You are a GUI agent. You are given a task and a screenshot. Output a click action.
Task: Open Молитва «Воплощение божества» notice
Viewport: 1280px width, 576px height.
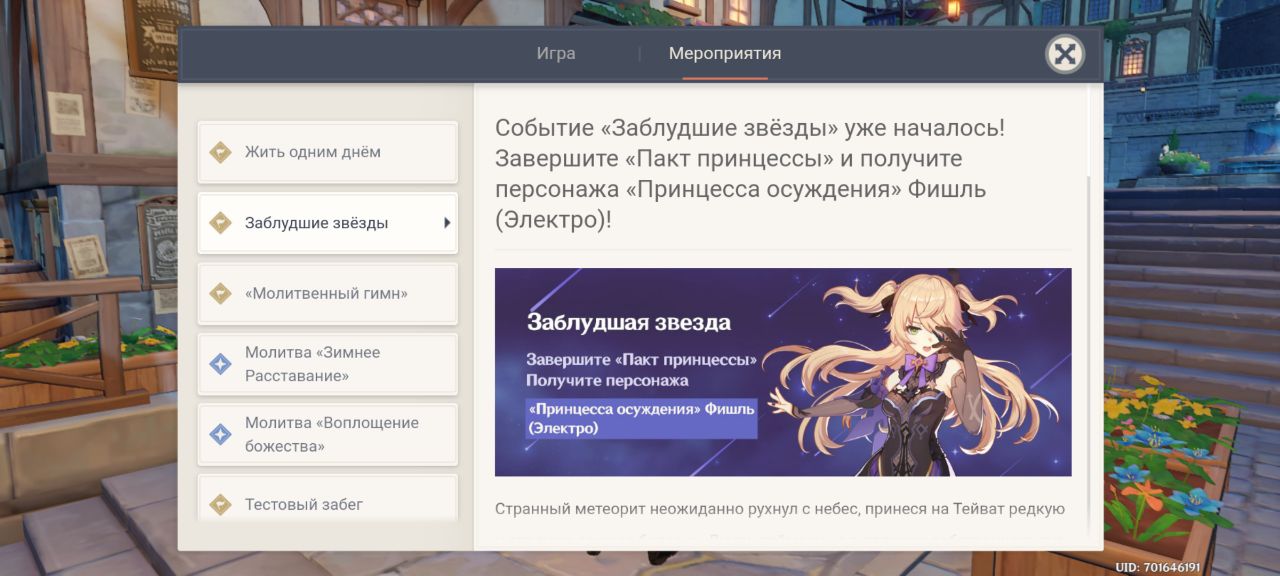[328, 435]
